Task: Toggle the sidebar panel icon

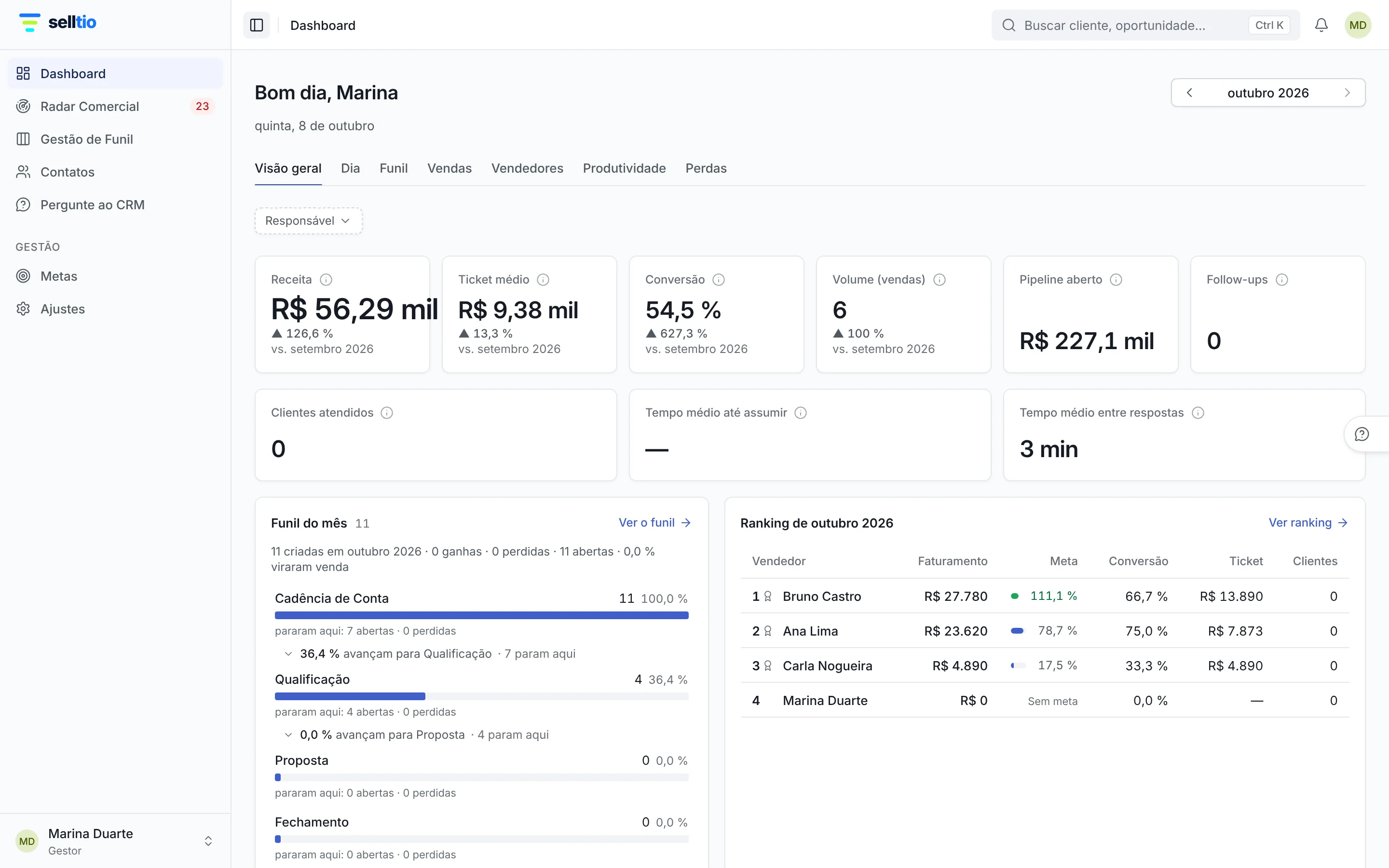Action: point(257,25)
